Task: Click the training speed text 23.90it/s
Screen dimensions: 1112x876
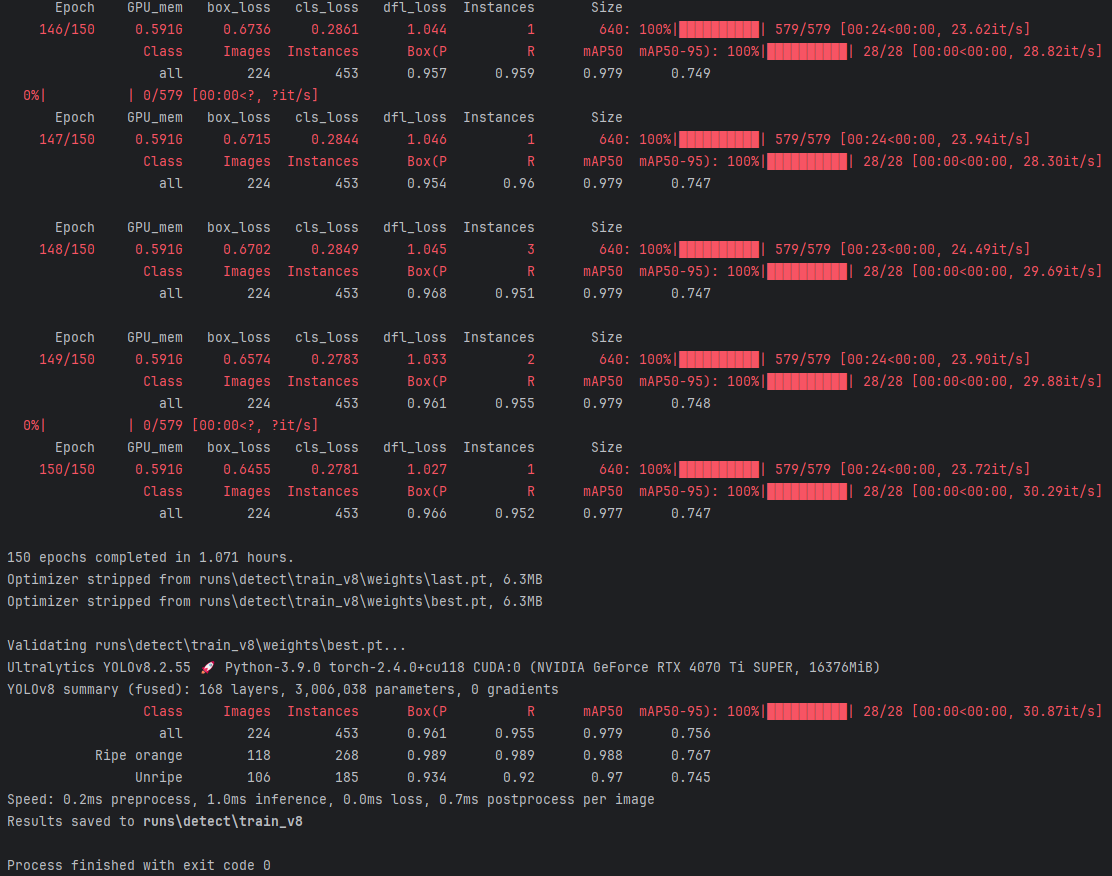Action: click(x=986, y=360)
